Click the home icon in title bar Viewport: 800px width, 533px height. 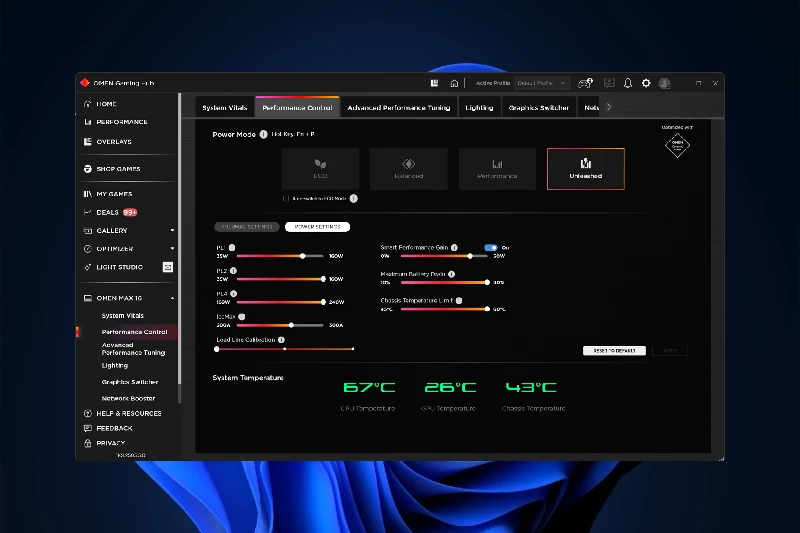coord(454,83)
